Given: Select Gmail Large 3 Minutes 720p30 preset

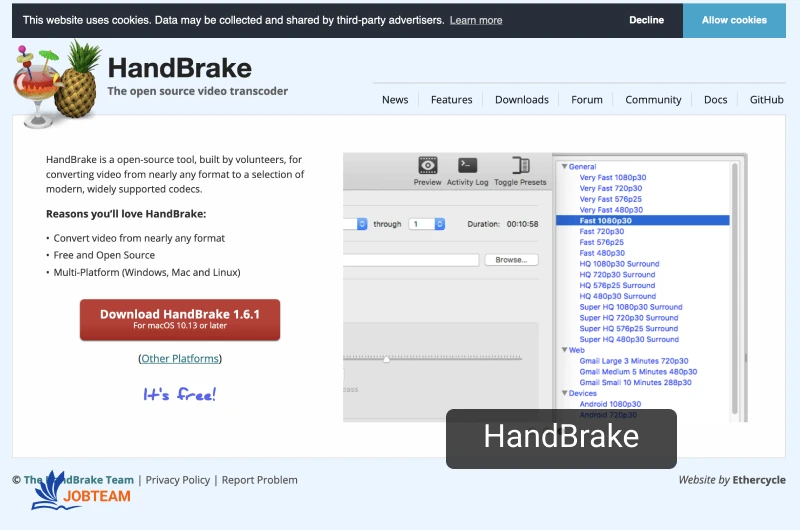Looking at the screenshot, I should pyautogui.click(x=634, y=361).
